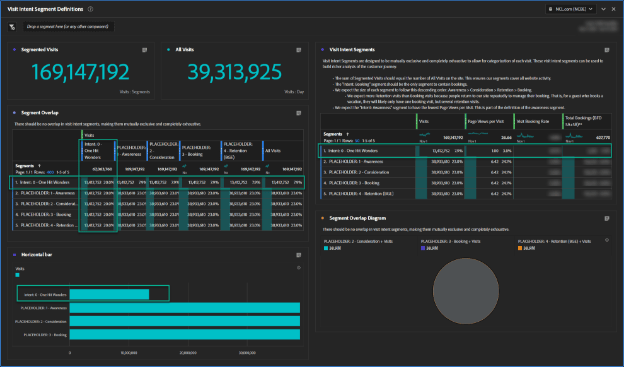
Task: Click Segment Overlap Diagram orange source dot
Action: tap(323, 218)
